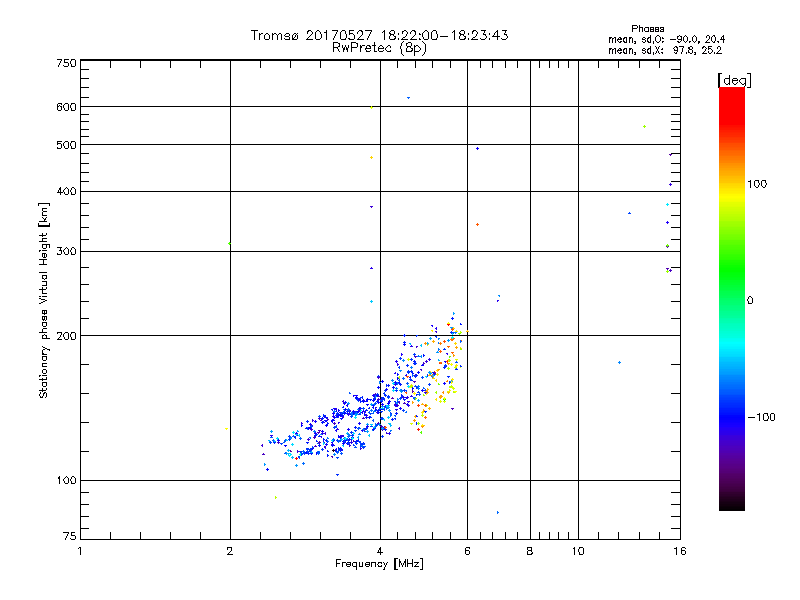The width and height of the screenshot is (800, 600).
Task: Click the blue data point above 600 km
Action: tap(408, 98)
